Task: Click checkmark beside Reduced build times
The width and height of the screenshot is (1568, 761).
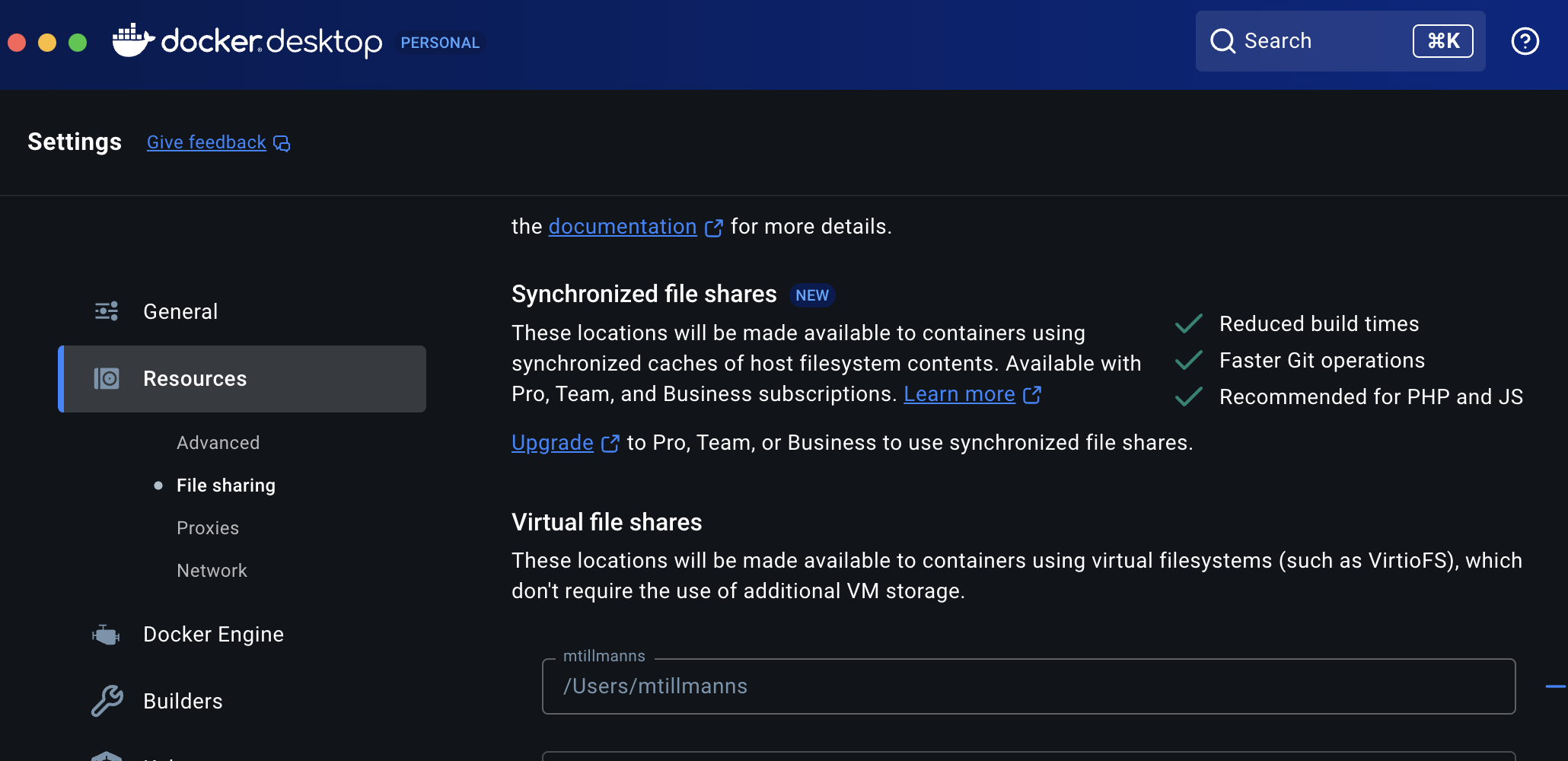Action: coord(1189,324)
